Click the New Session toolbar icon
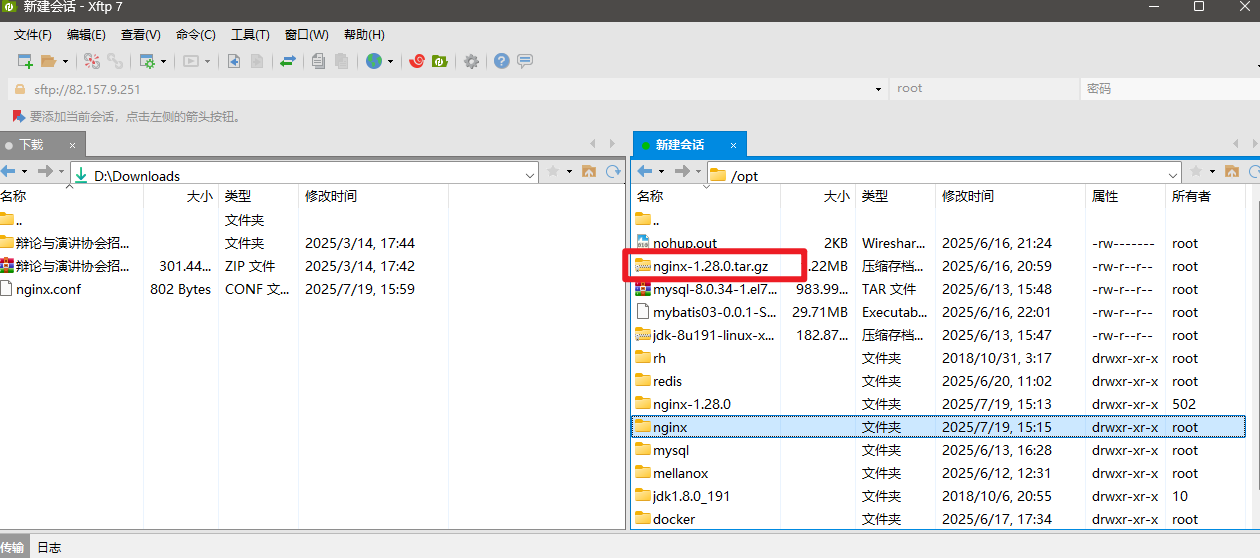Viewport: 1260px width, 558px height. point(25,61)
